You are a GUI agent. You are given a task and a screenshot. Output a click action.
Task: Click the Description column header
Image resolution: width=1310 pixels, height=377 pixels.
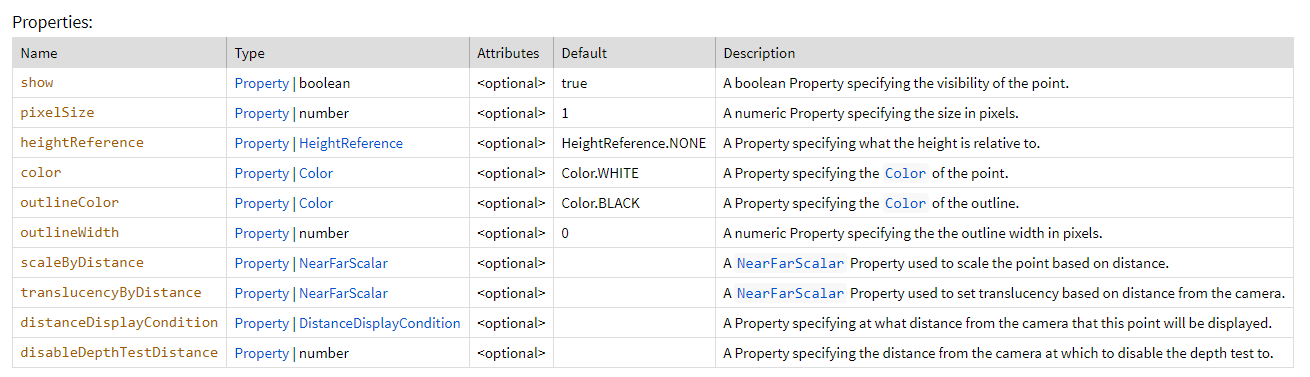[759, 53]
